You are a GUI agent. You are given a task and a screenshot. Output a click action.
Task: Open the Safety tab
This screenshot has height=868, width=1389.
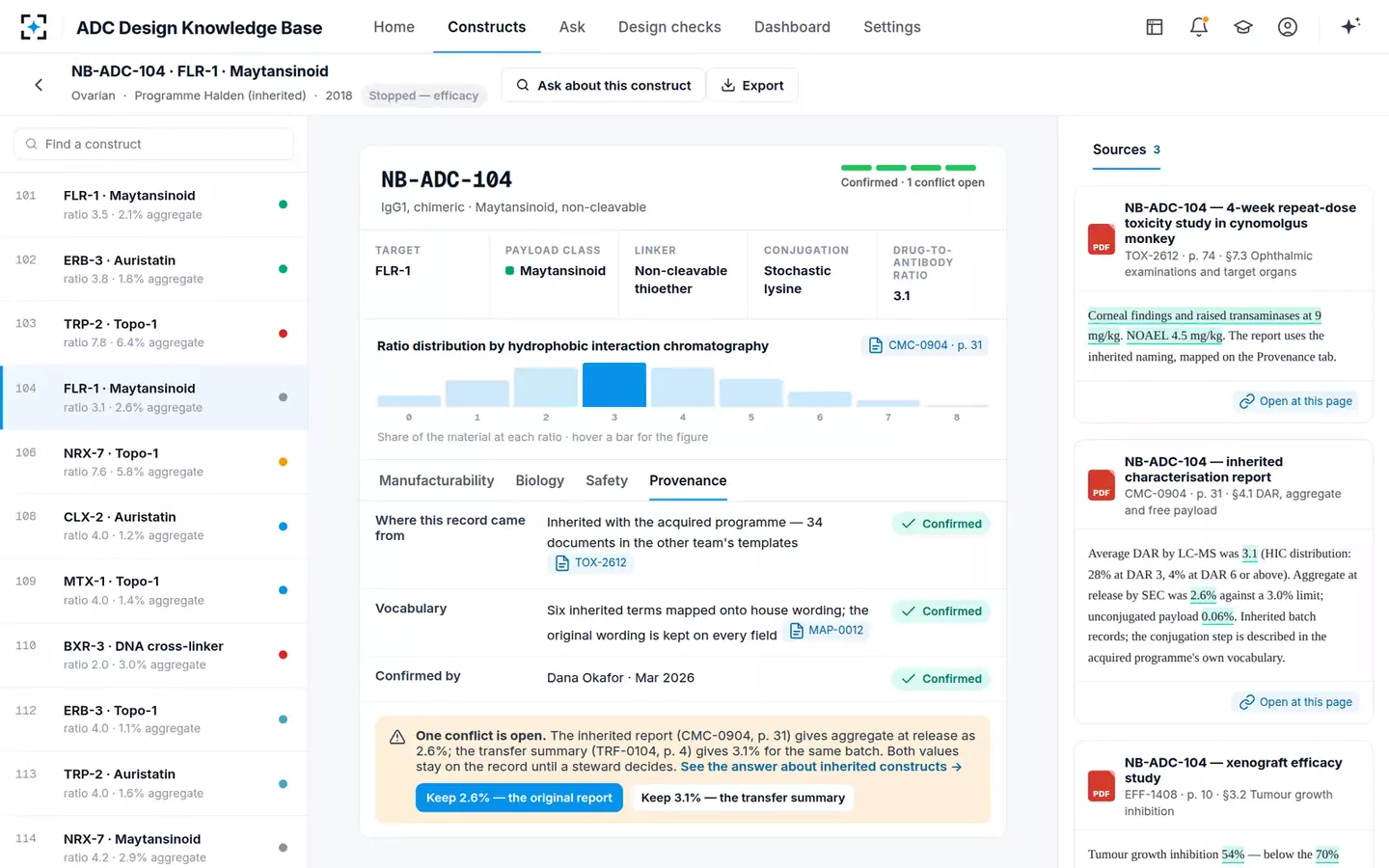(607, 480)
